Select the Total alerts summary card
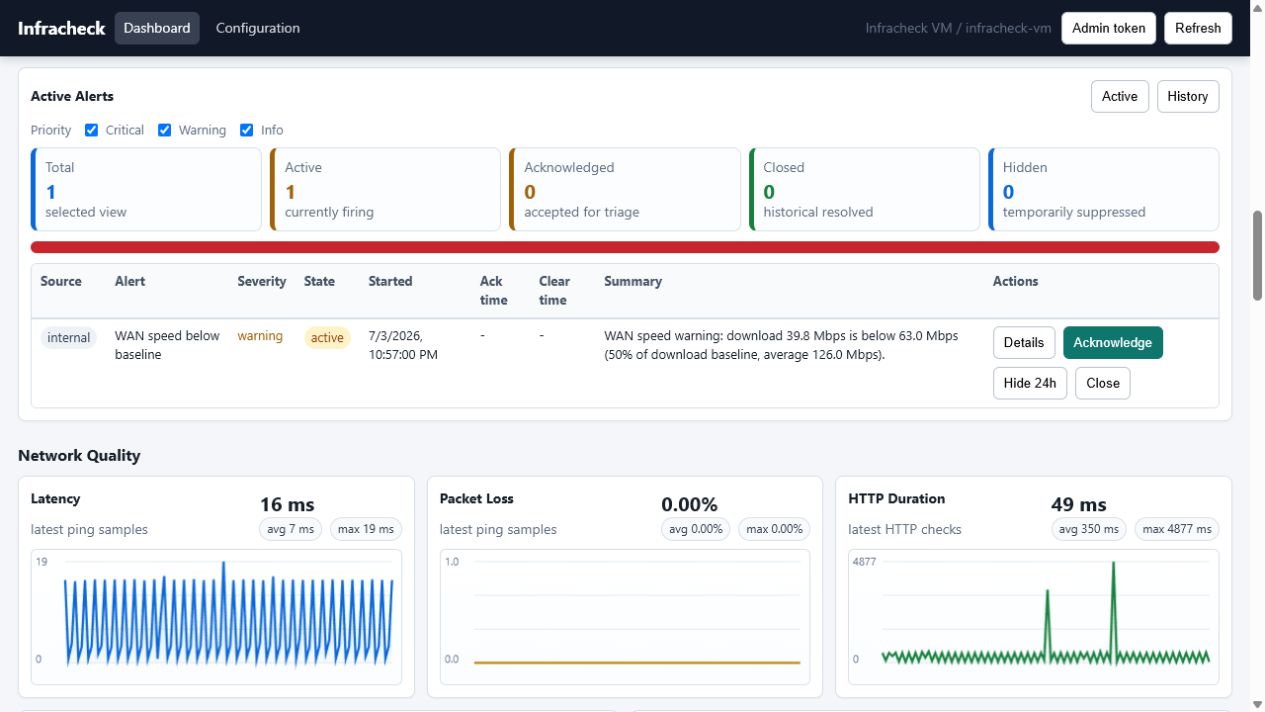The height and width of the screenshot is (712, 1265). click(146, 189)
